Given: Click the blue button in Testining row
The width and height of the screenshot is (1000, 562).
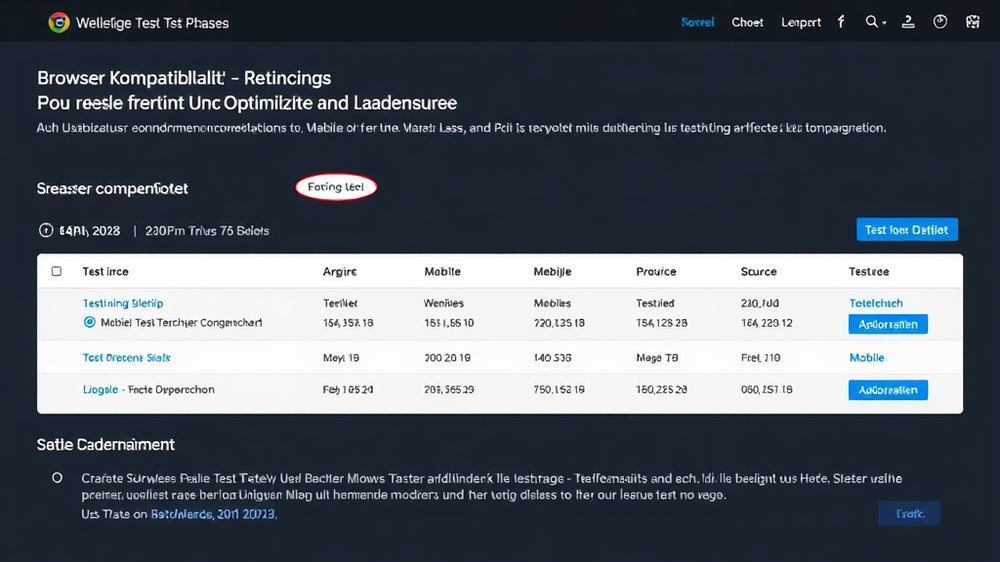Looking at the screenshot, I should click(x=888, y=324).
